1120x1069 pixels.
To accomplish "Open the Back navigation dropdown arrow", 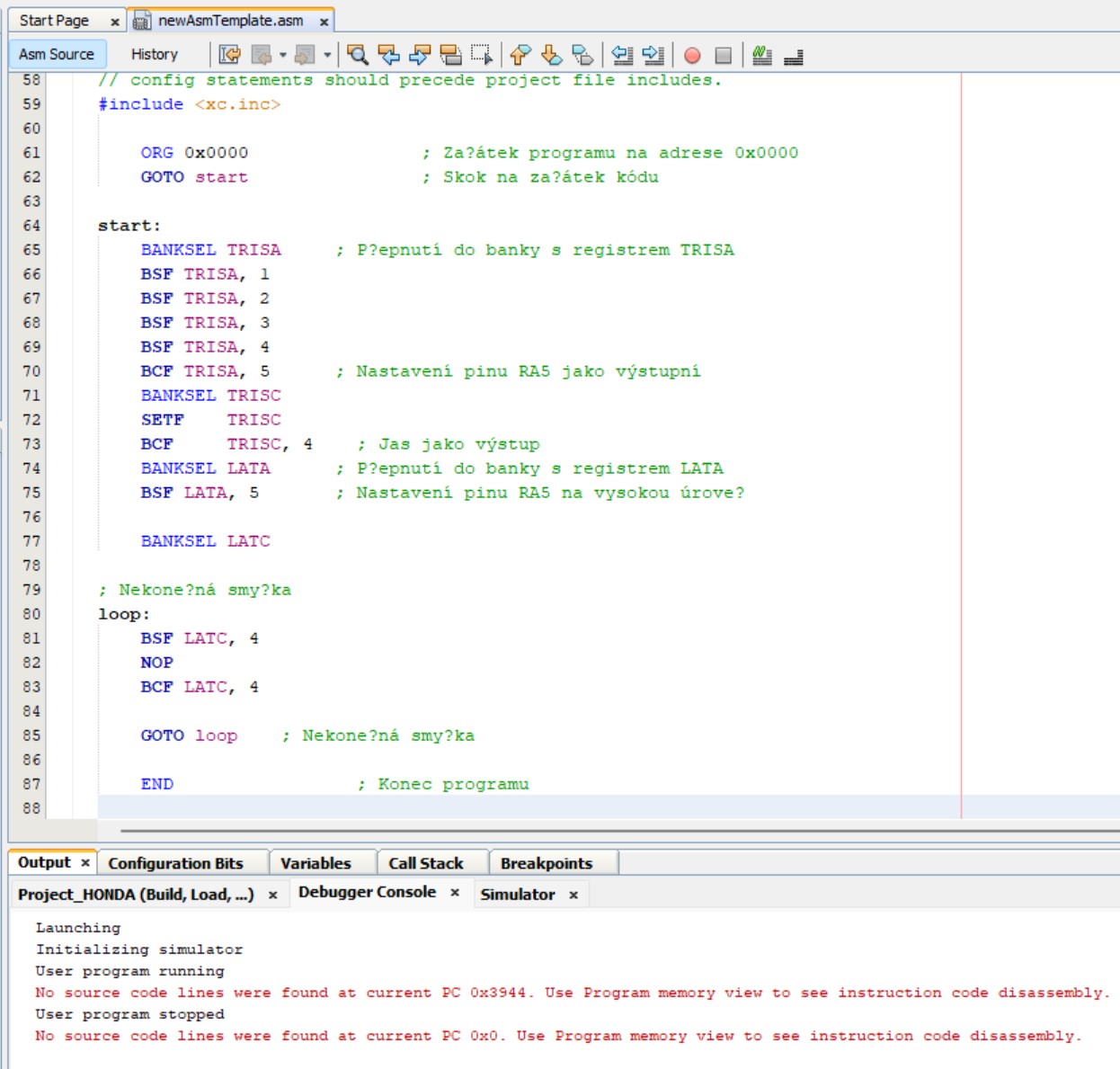I will point(282,55).
